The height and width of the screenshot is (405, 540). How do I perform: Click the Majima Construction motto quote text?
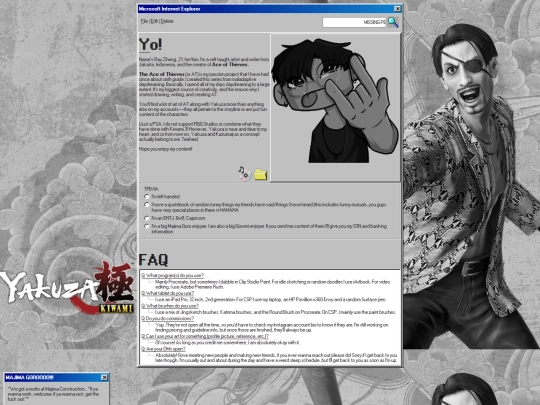(54, 394)
